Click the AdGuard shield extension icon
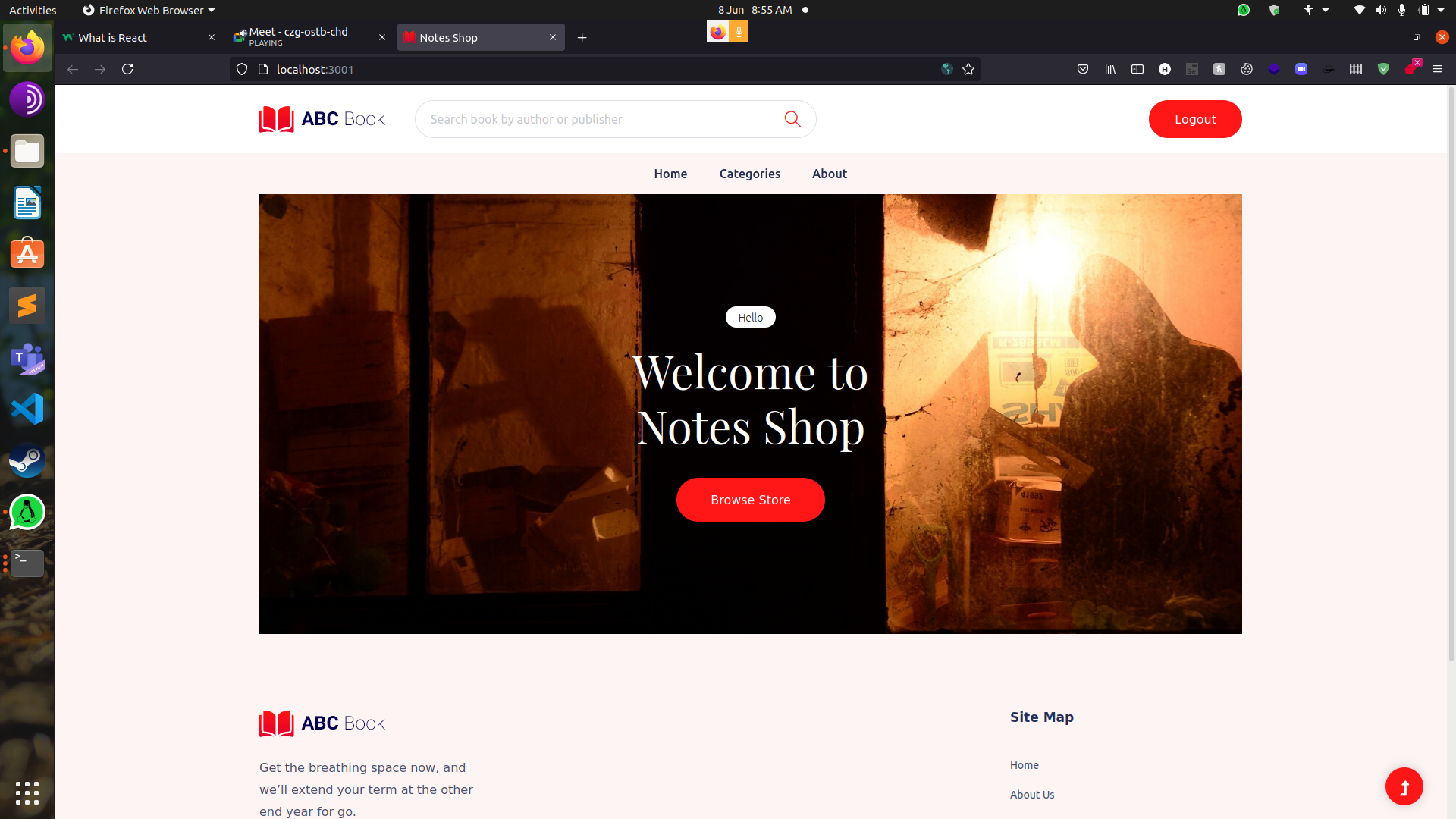 pyautogui.click(x=1383, y=69)
